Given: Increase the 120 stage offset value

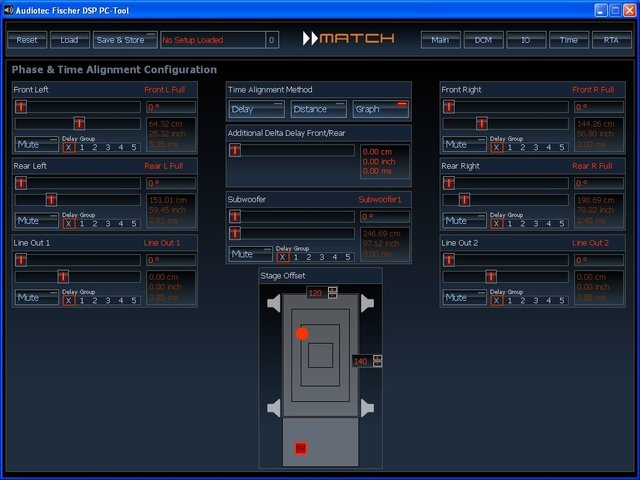Looking at the screenshot, I should tap(333, 289).
